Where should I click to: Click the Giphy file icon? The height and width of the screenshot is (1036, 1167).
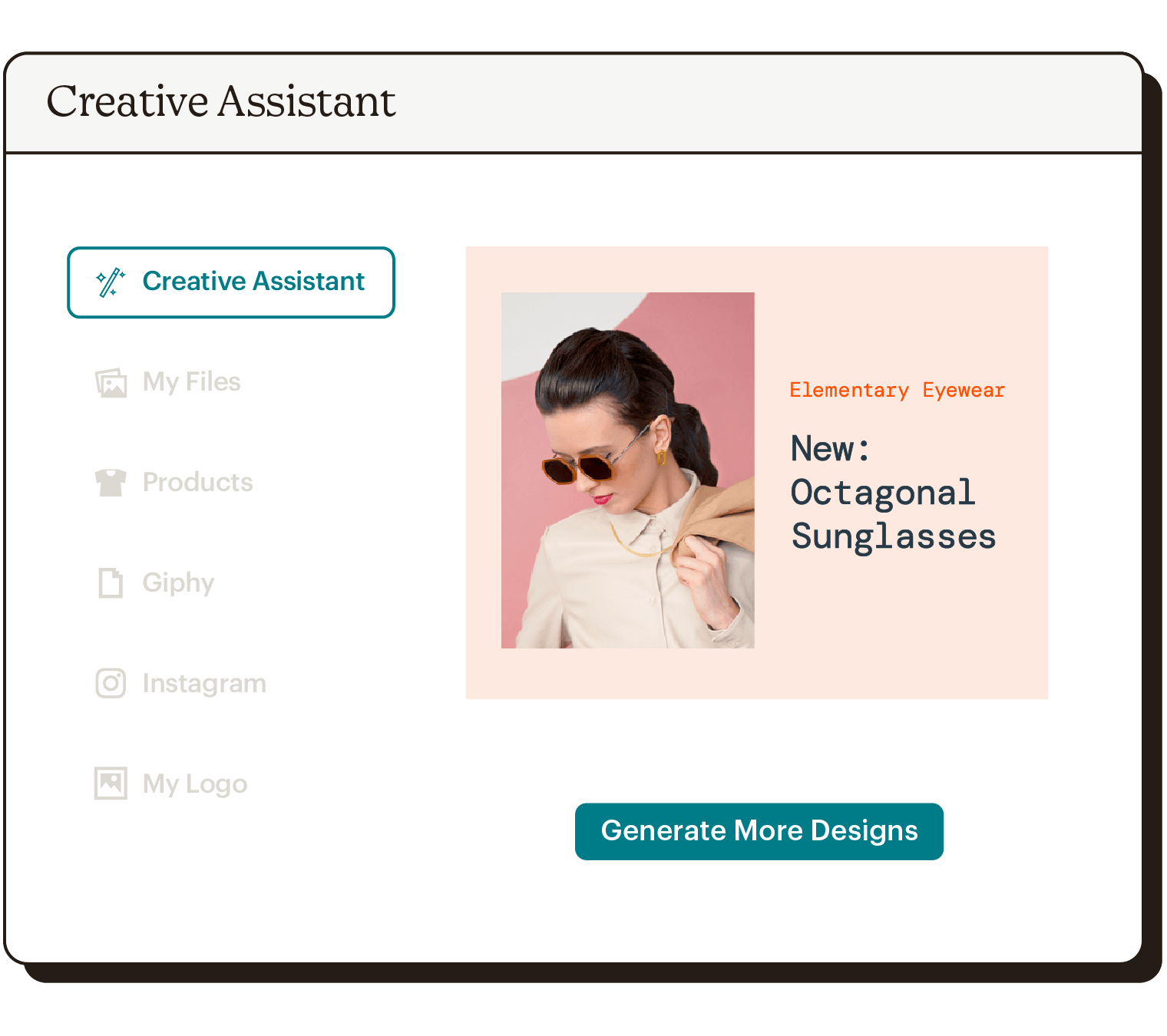(111, 583)
